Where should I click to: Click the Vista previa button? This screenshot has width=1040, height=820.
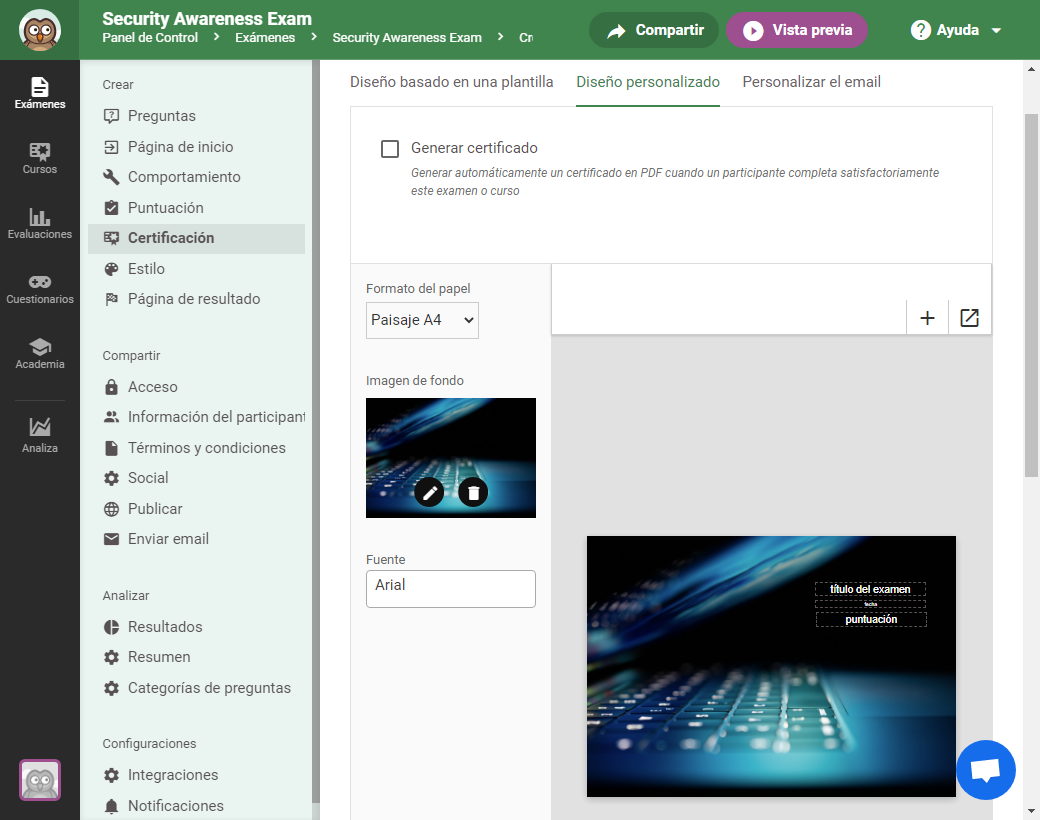point(797,31)
